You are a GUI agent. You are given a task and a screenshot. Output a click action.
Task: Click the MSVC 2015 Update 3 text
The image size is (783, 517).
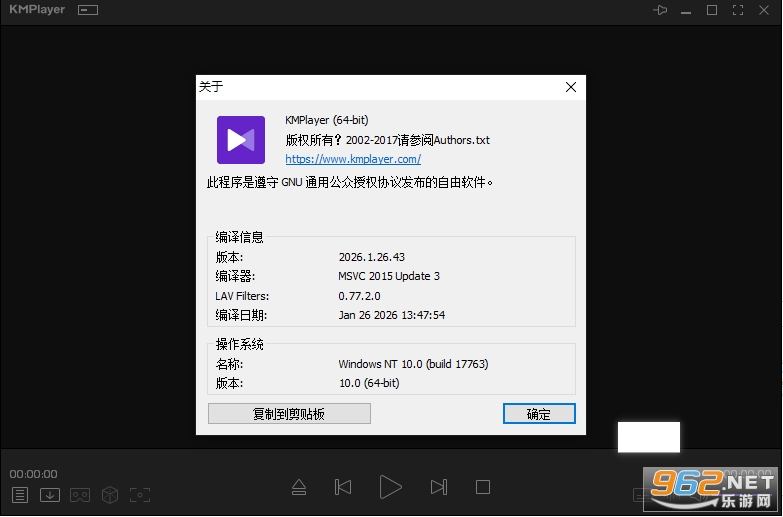389,276
